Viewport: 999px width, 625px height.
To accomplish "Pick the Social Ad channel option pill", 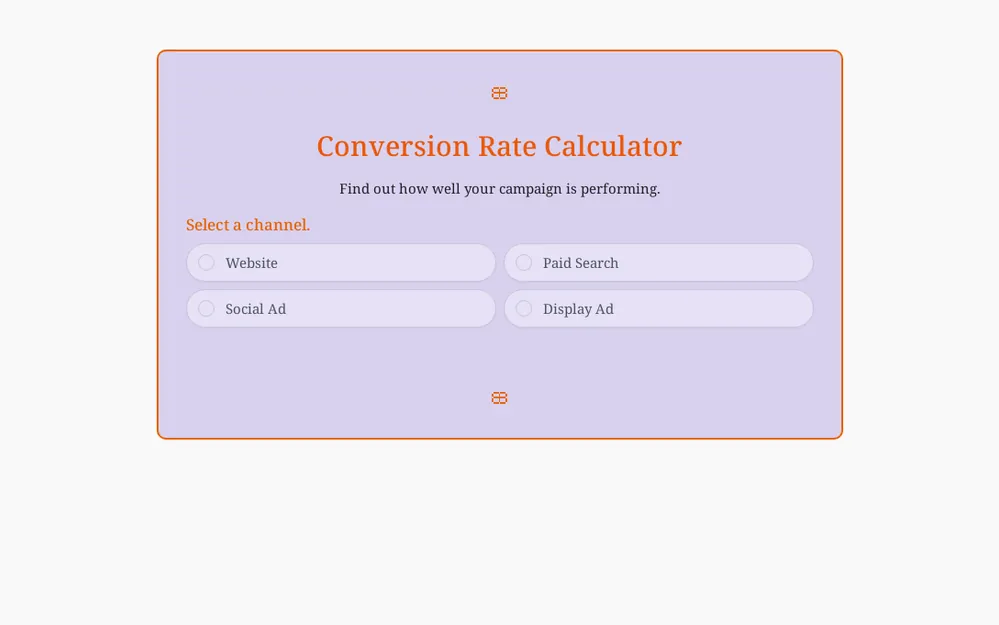I will tap(340, 309).
